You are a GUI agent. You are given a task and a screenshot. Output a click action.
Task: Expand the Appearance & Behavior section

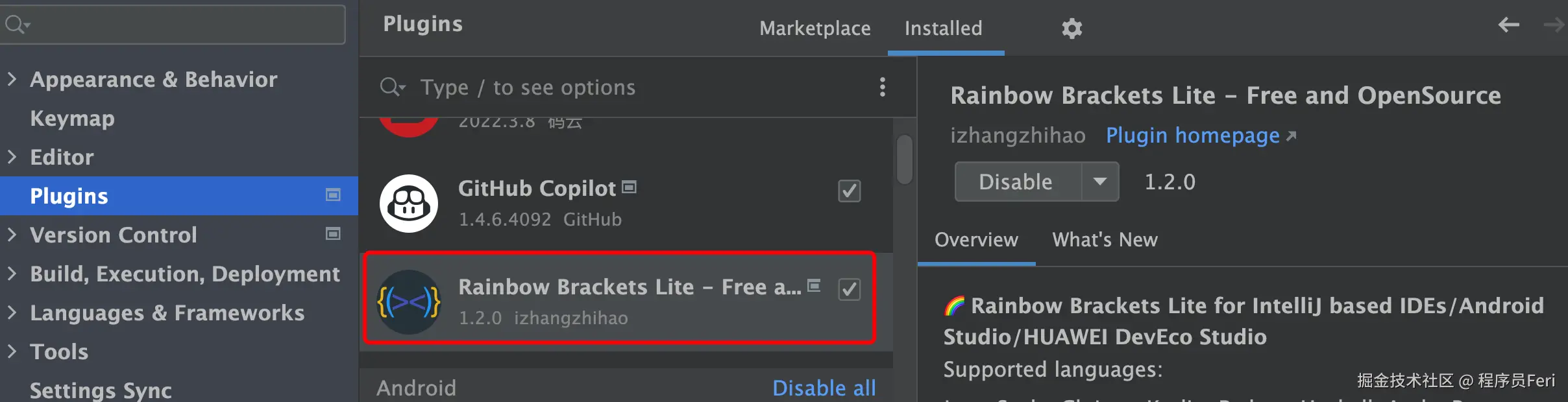pos(12,79)
